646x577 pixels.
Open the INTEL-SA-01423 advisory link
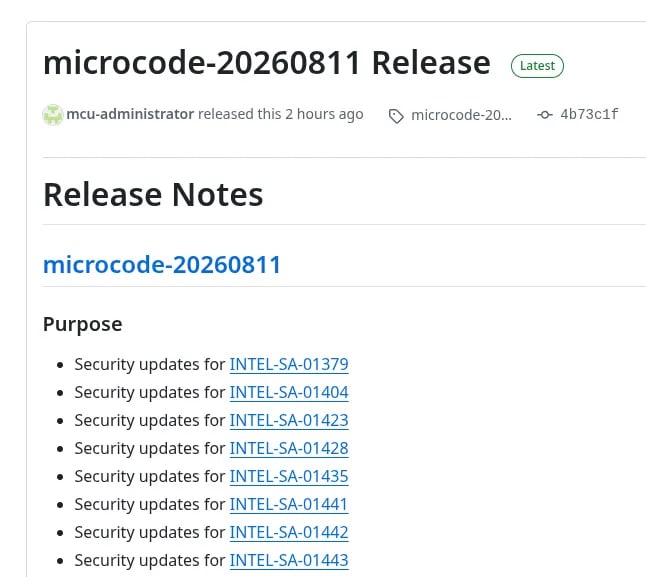[x=289, y=420]
